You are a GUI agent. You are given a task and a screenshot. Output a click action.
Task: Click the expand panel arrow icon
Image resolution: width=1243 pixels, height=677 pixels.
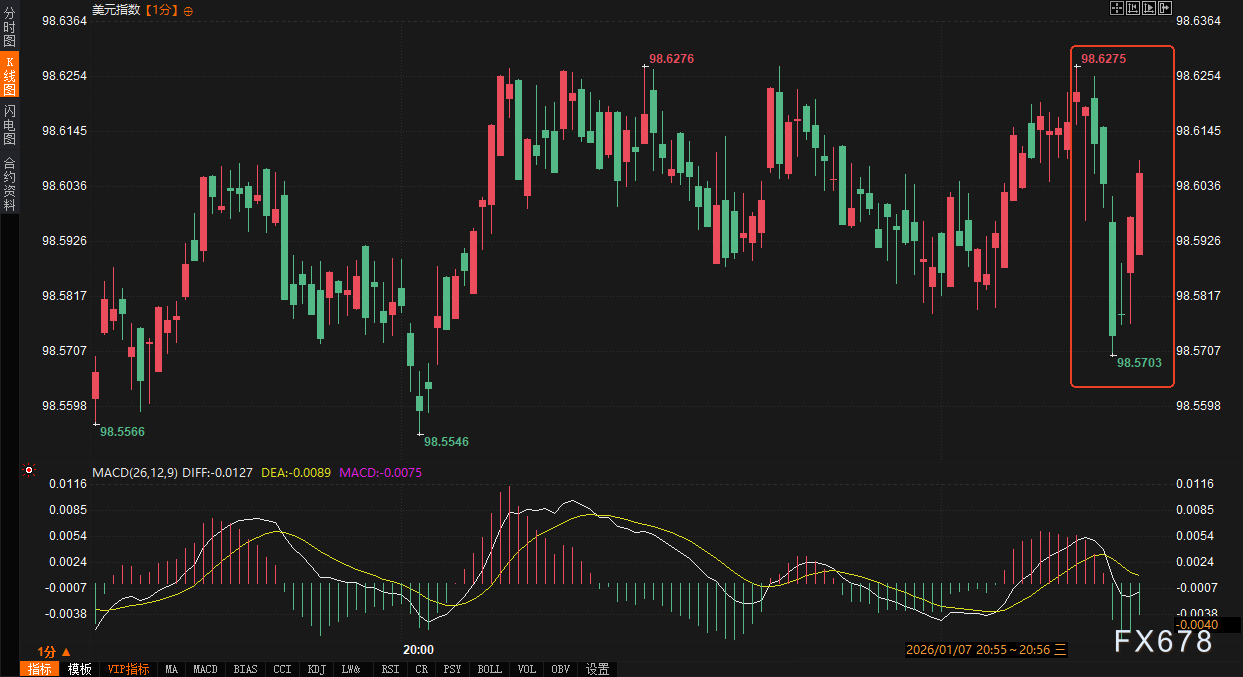[x=1165, y=8]
